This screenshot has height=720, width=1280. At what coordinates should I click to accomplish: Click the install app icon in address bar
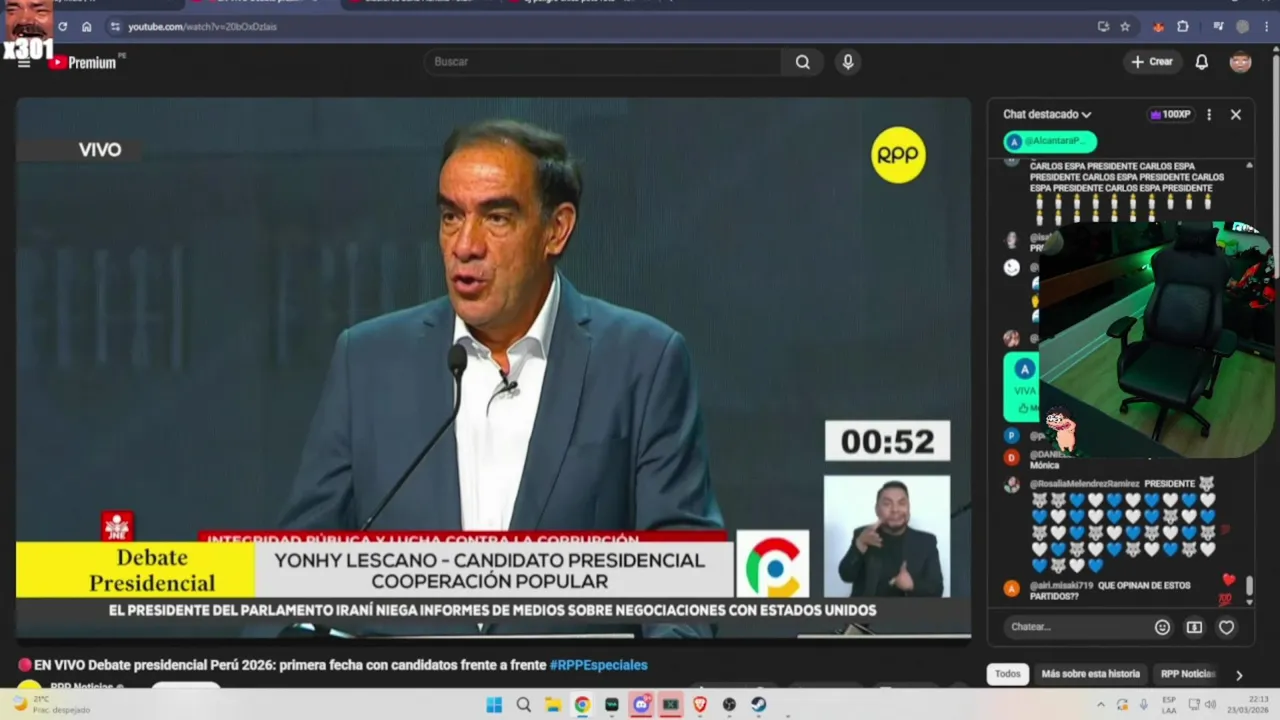click(1103, 27)
